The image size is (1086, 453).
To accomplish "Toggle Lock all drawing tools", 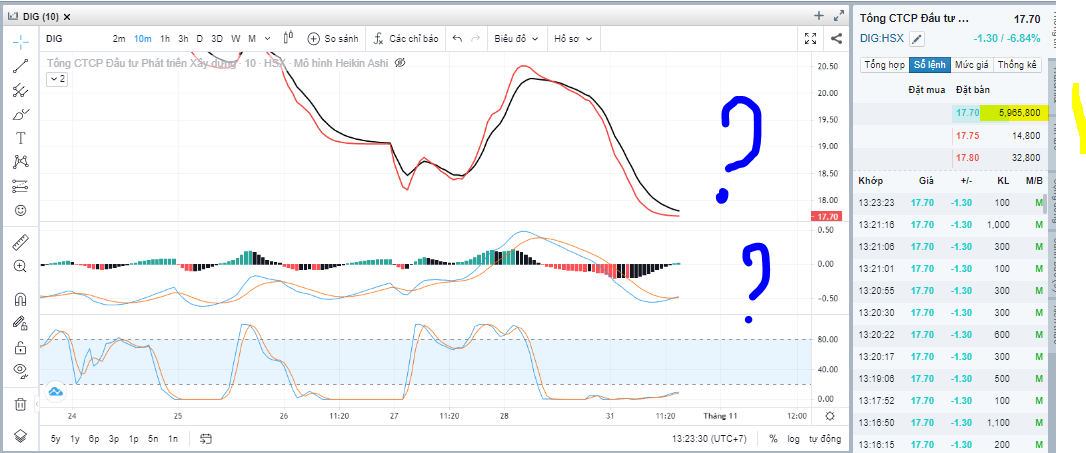I will click(20, 347).
